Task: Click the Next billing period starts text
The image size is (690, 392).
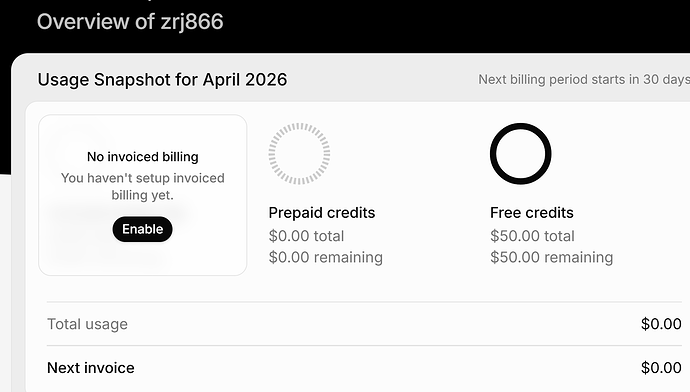Action: [x=584, y=80]
